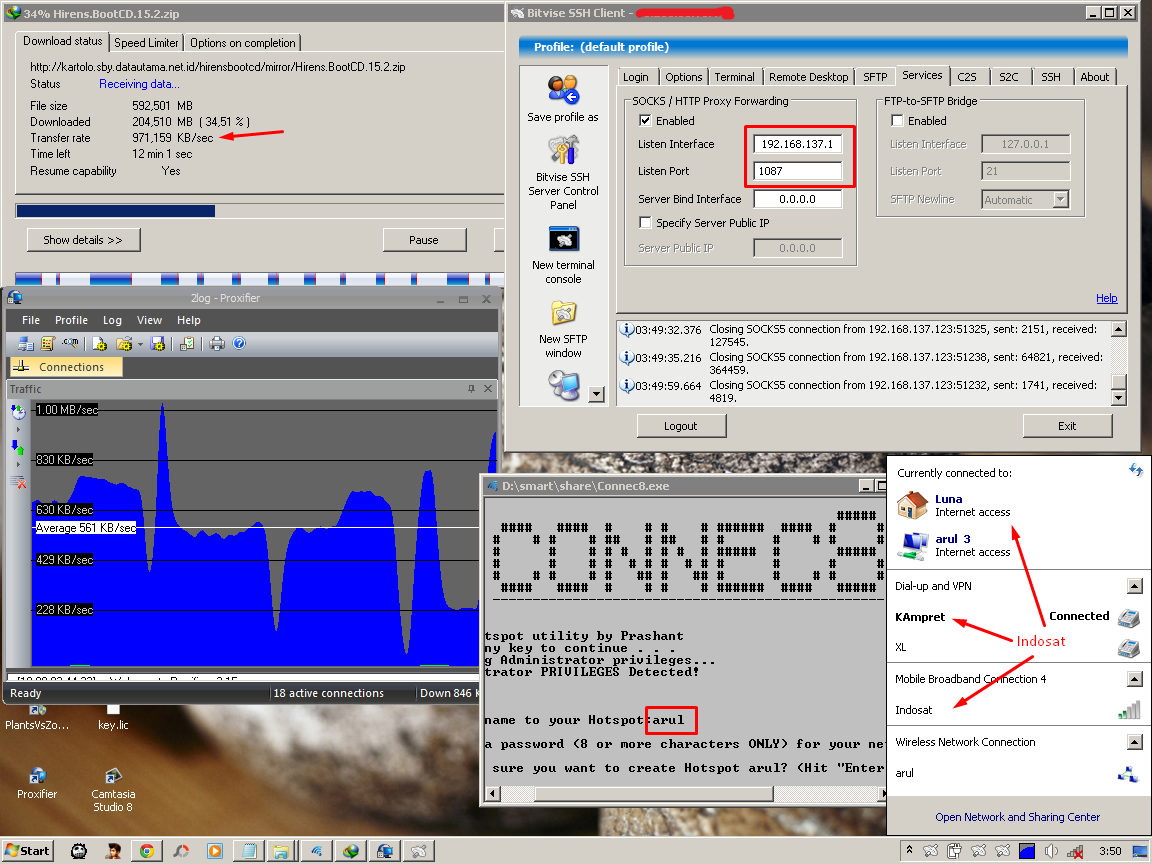The width and height of the screenshot is (1152, 864).
Task: Open Network and Sharing Center link
Action: coord(1018,817)
